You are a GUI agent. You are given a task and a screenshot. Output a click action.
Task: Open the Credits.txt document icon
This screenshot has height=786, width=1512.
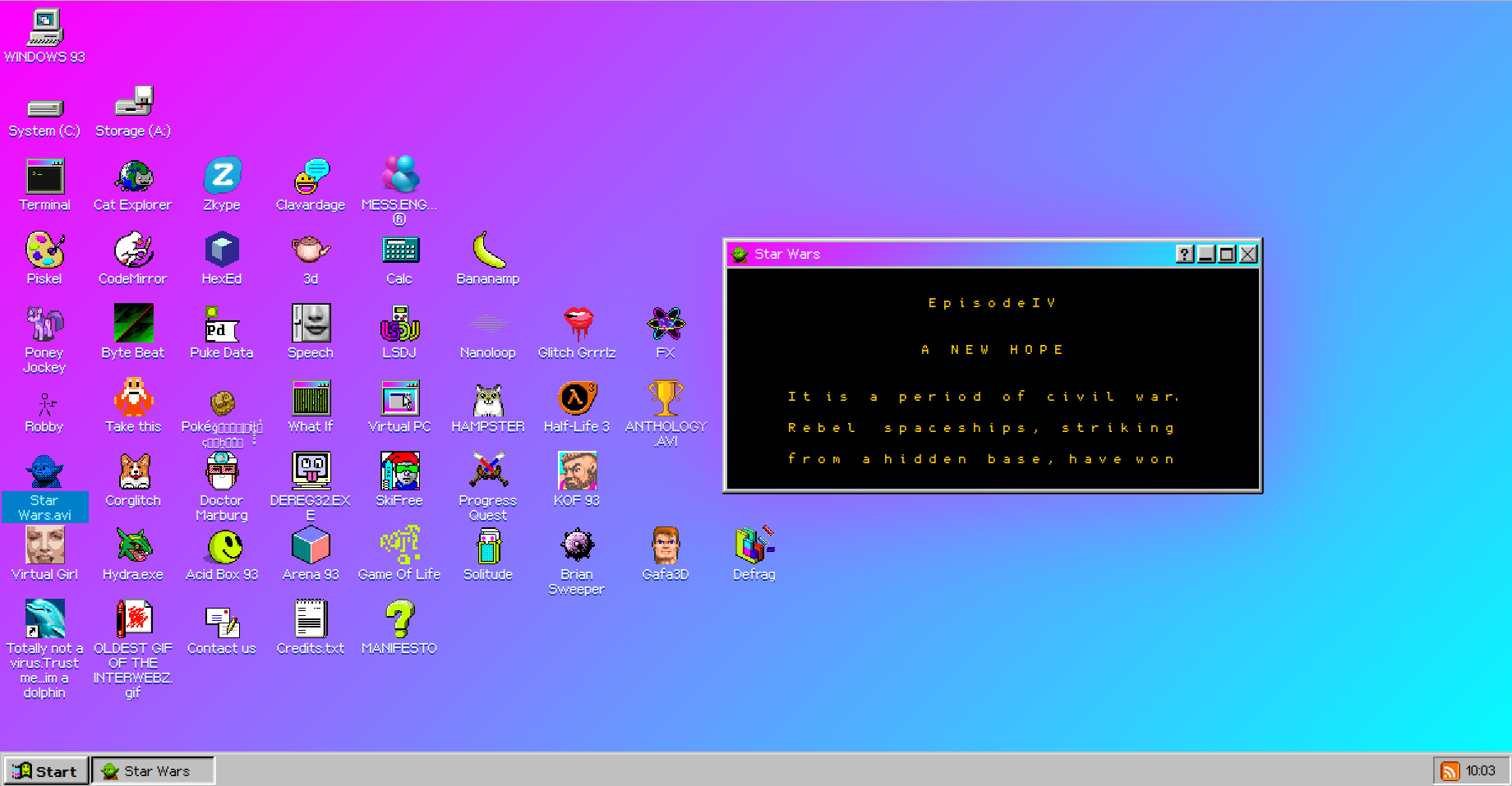click(x=311, y=621)
